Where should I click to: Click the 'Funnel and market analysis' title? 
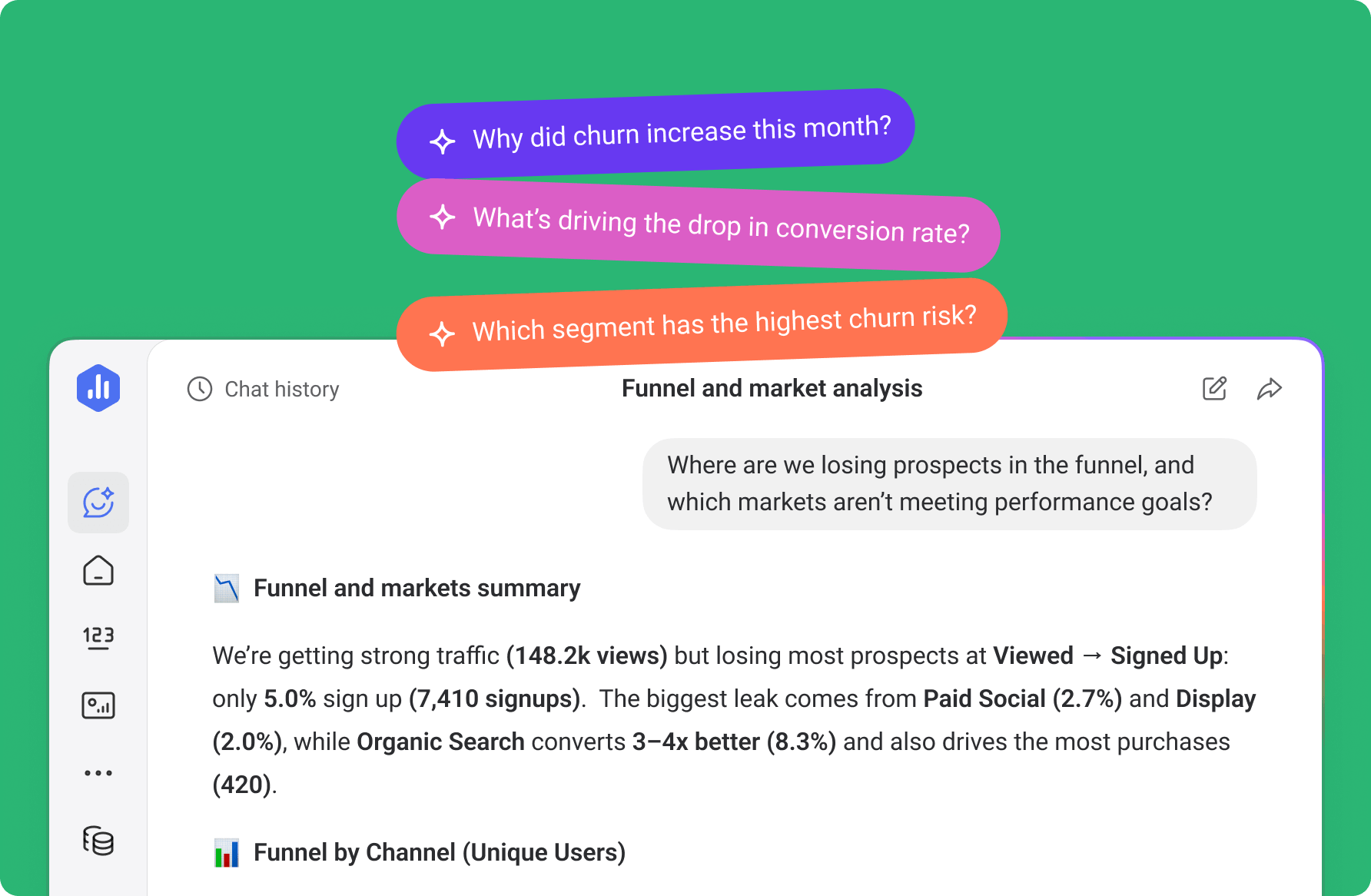[770, 389]
